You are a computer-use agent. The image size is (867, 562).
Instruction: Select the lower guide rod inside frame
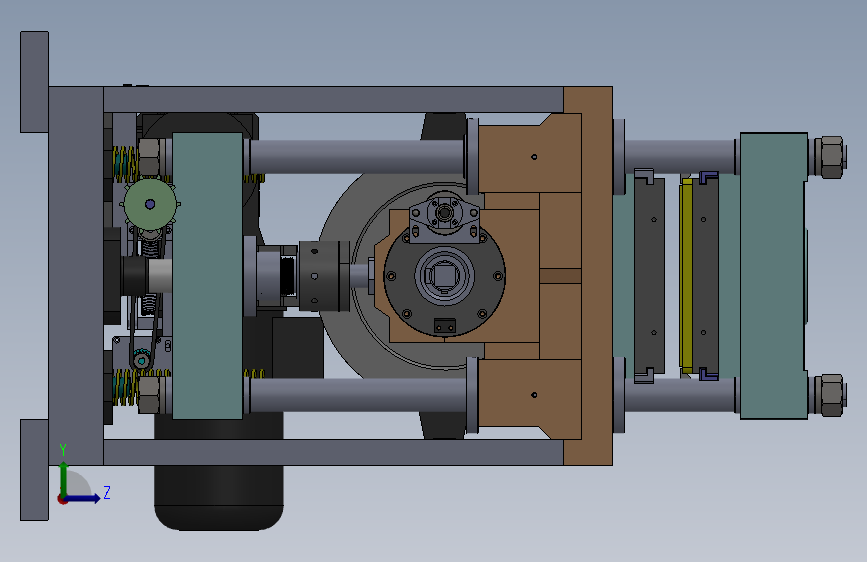pos(358,395)
